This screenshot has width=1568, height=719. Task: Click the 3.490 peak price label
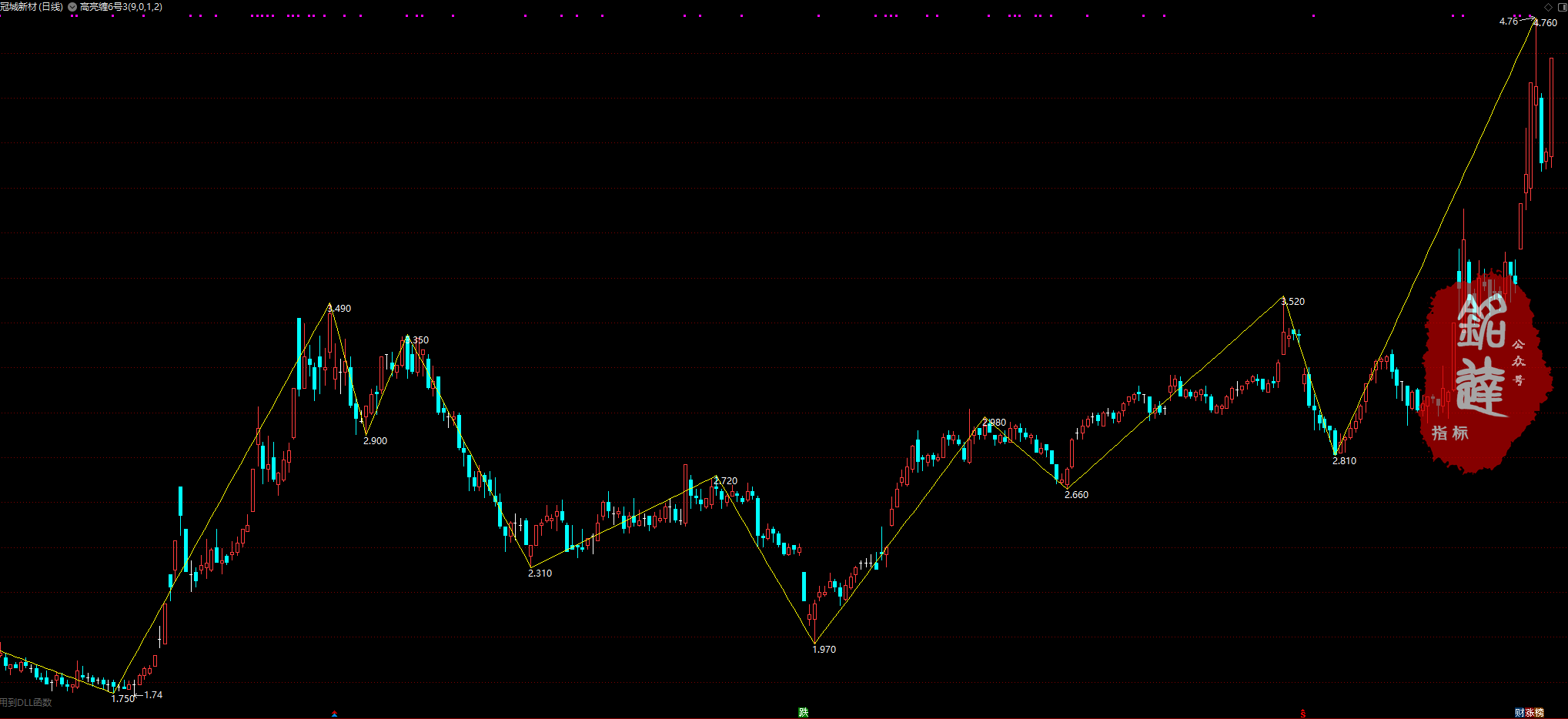pos(339,309)
